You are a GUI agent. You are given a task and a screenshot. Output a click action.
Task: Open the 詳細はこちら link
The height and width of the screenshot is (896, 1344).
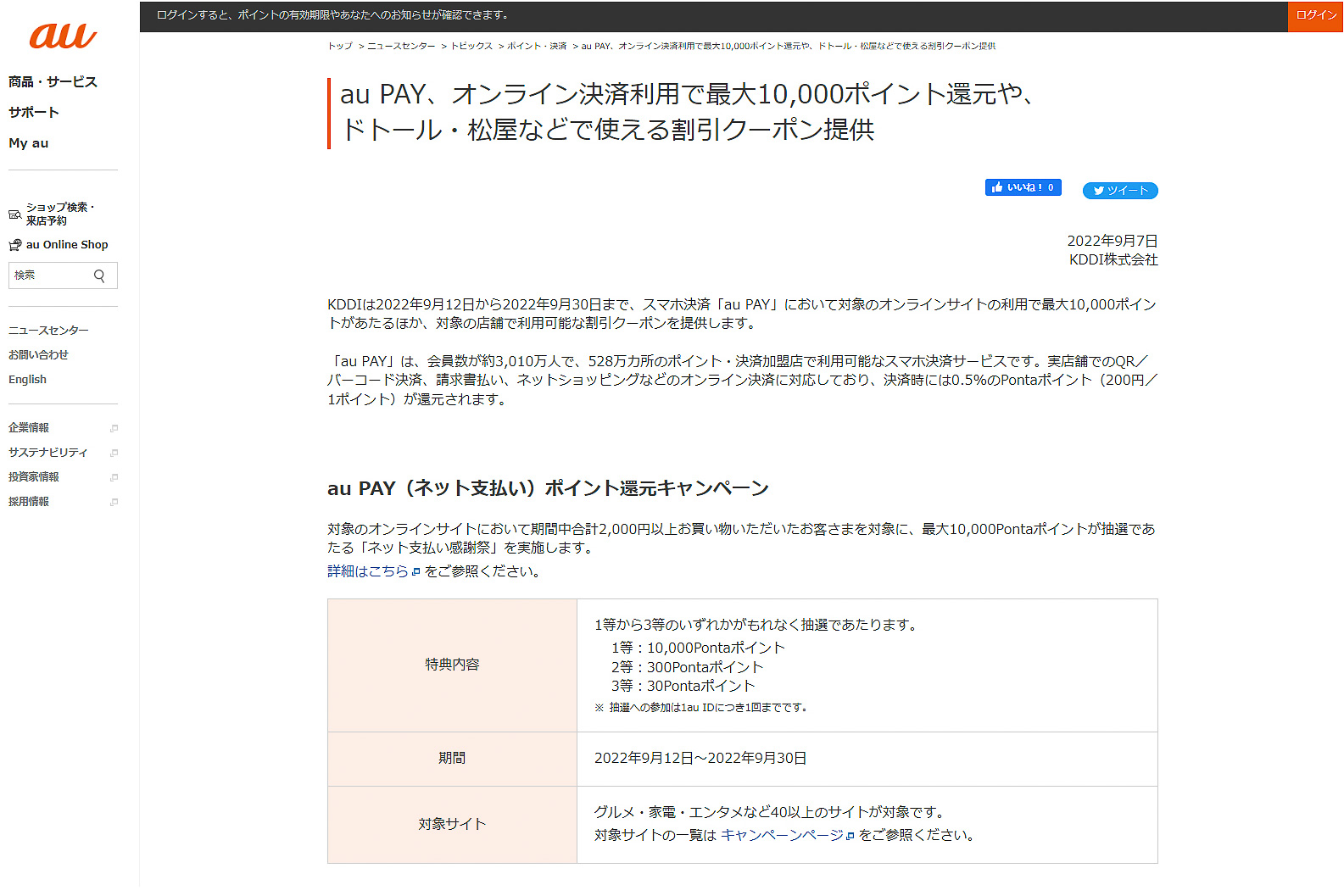point(368,571)
